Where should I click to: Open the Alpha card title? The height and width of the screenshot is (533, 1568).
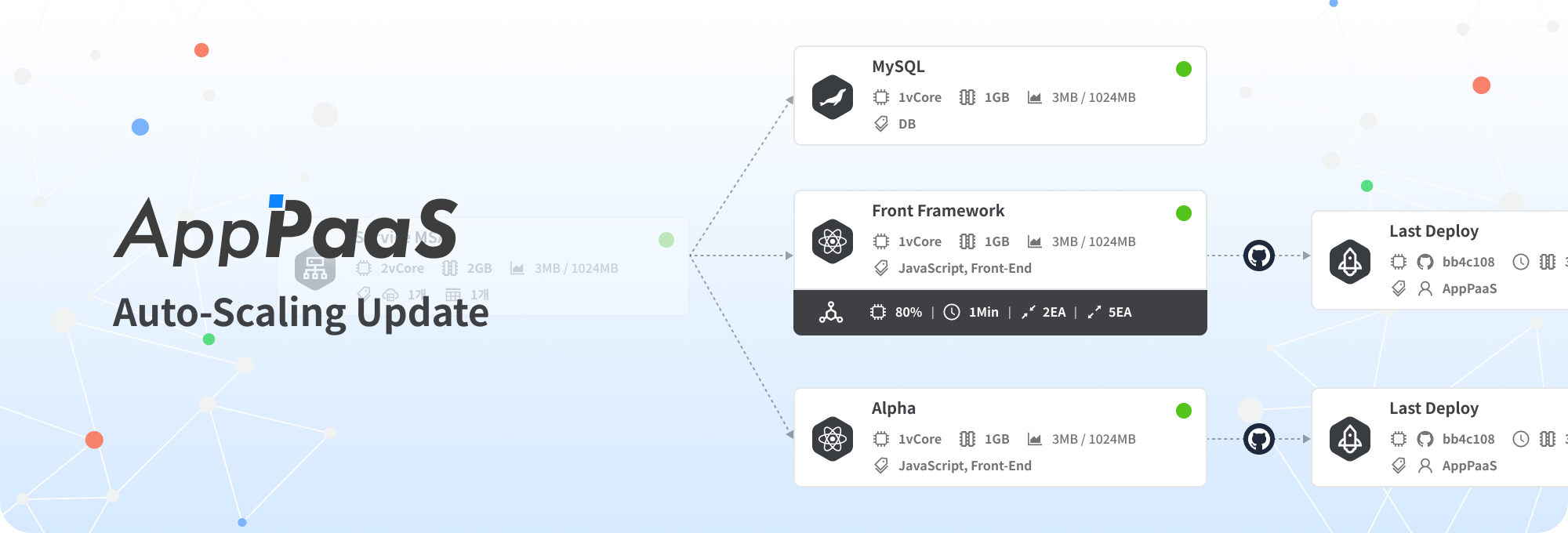pos(894,408)
